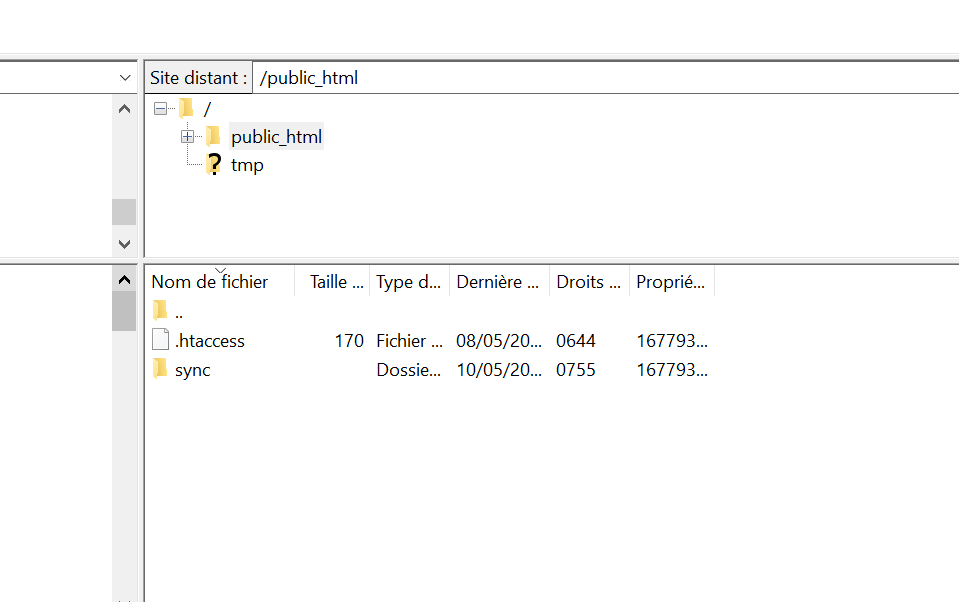Select public_html in the remote tree
959x602 pixels.
click(x=276, y=137)
